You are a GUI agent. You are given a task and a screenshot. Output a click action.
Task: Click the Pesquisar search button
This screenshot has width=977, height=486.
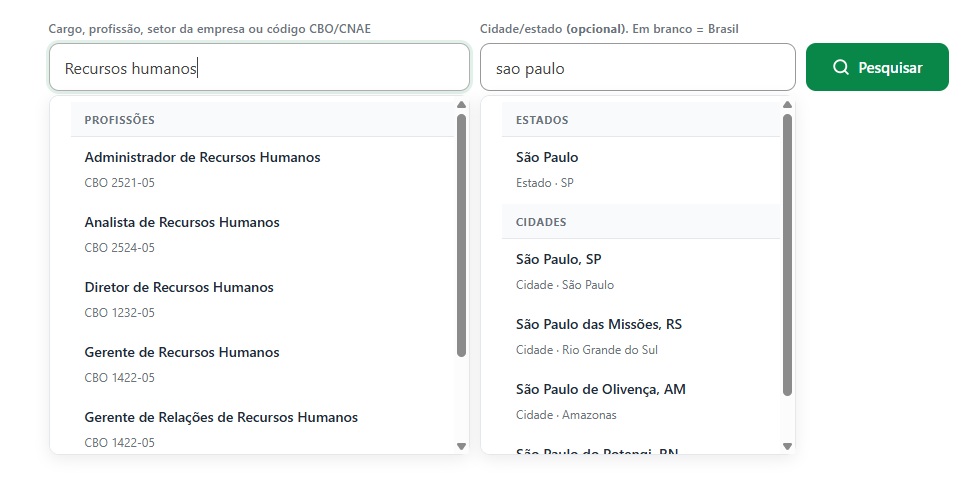[877, 67]
